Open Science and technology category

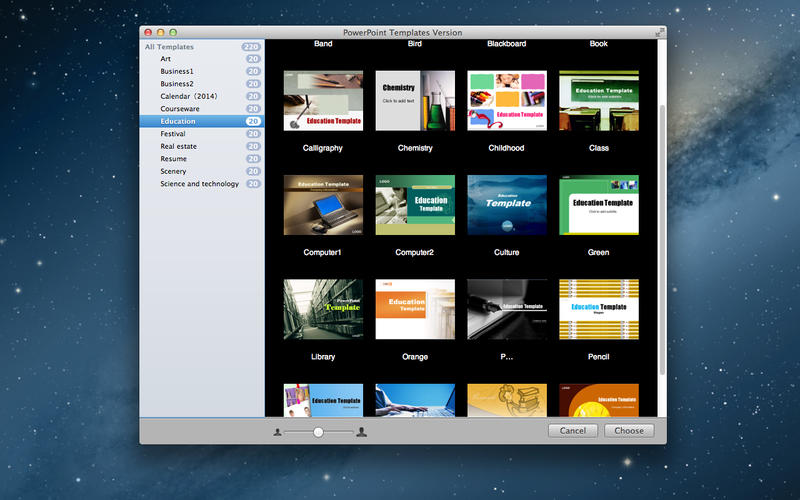pyautogui.click(x=199, y=184)
